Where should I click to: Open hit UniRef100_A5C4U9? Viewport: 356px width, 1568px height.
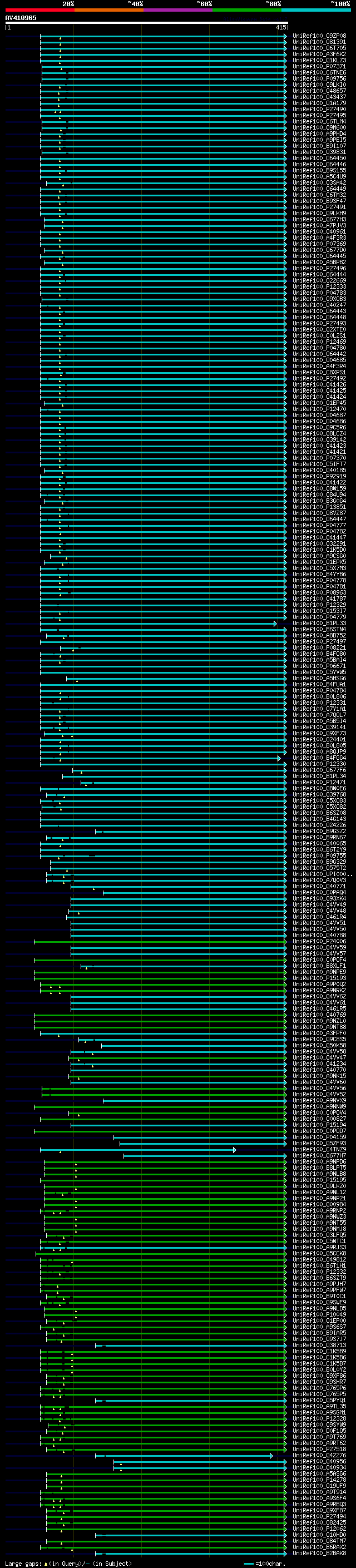[x=319, y=176]
